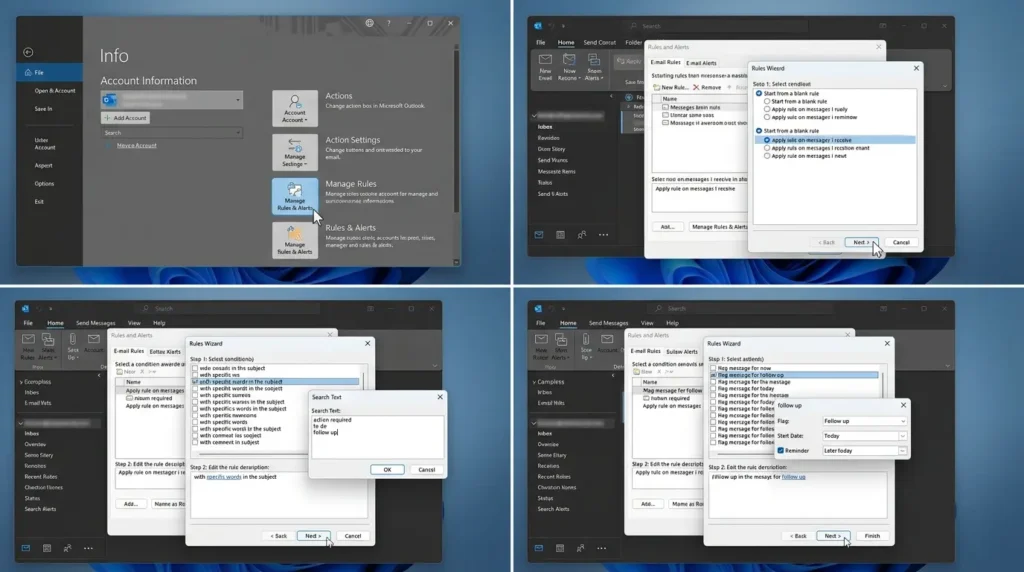The height and width of the screenshot is (572, 1024).
Task: Click the back arrow on the Info page
Action: pos(28,52)
